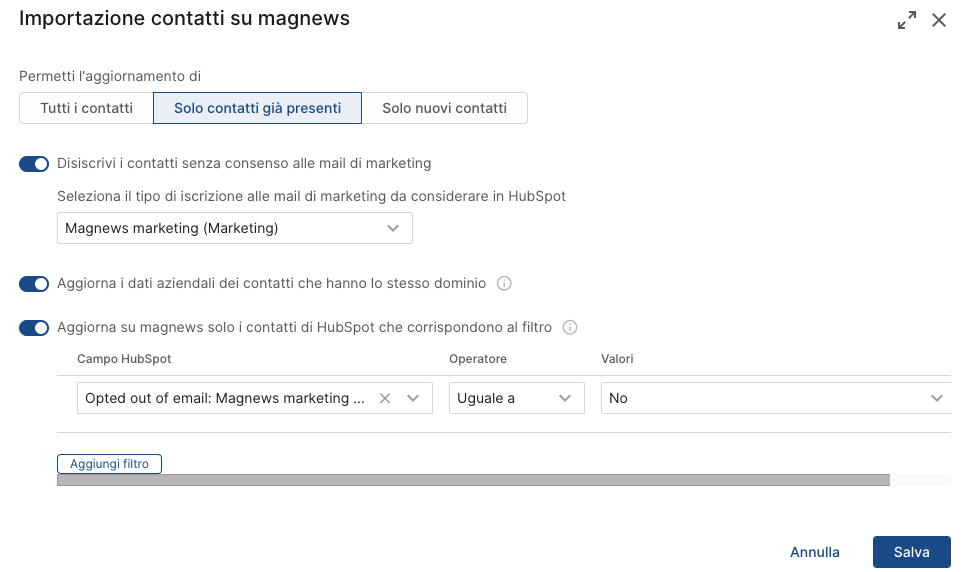Click info icon next to stesso dominio

(504, 284)
